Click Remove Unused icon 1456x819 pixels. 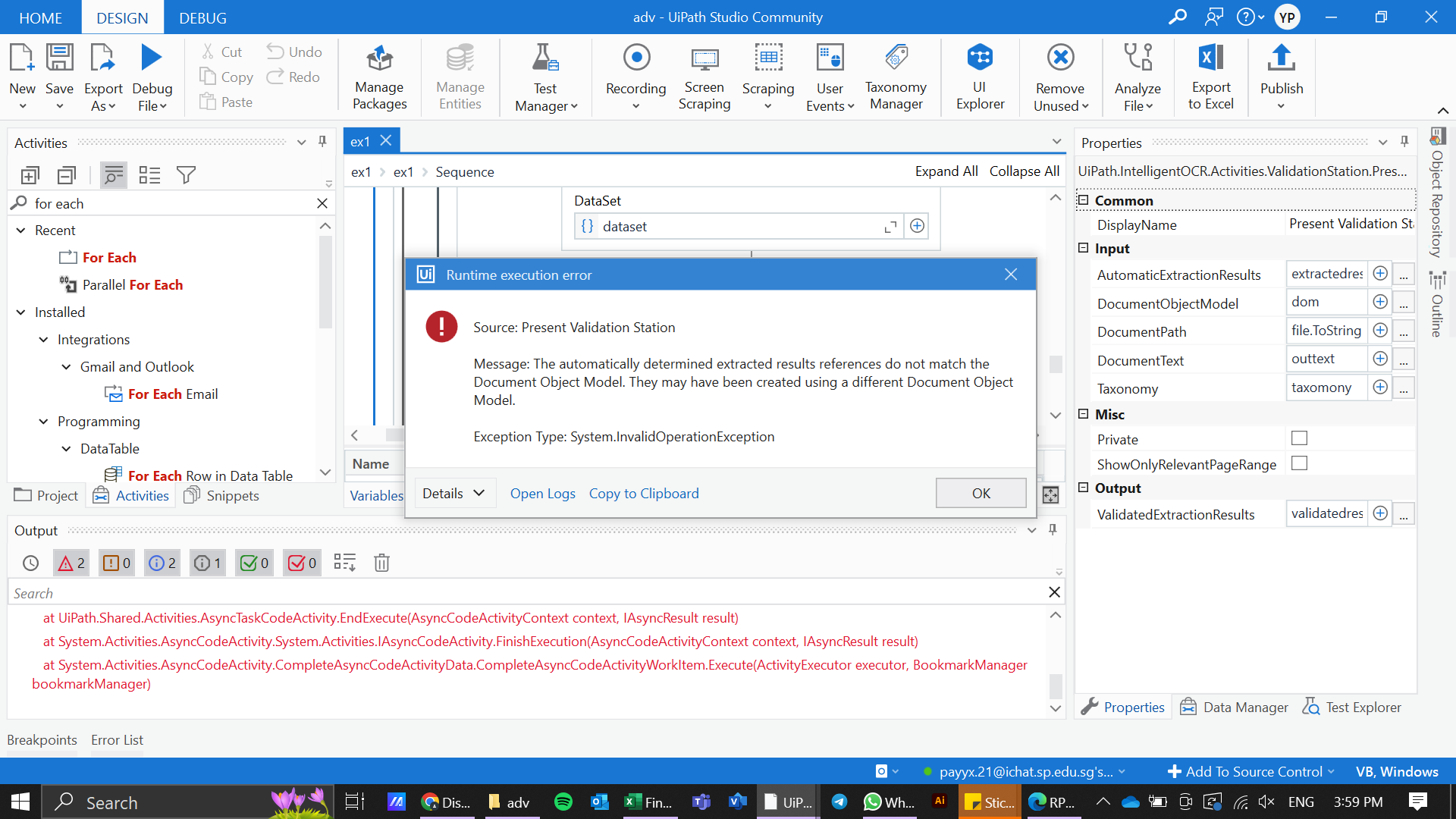click(x=1060, y=58)
